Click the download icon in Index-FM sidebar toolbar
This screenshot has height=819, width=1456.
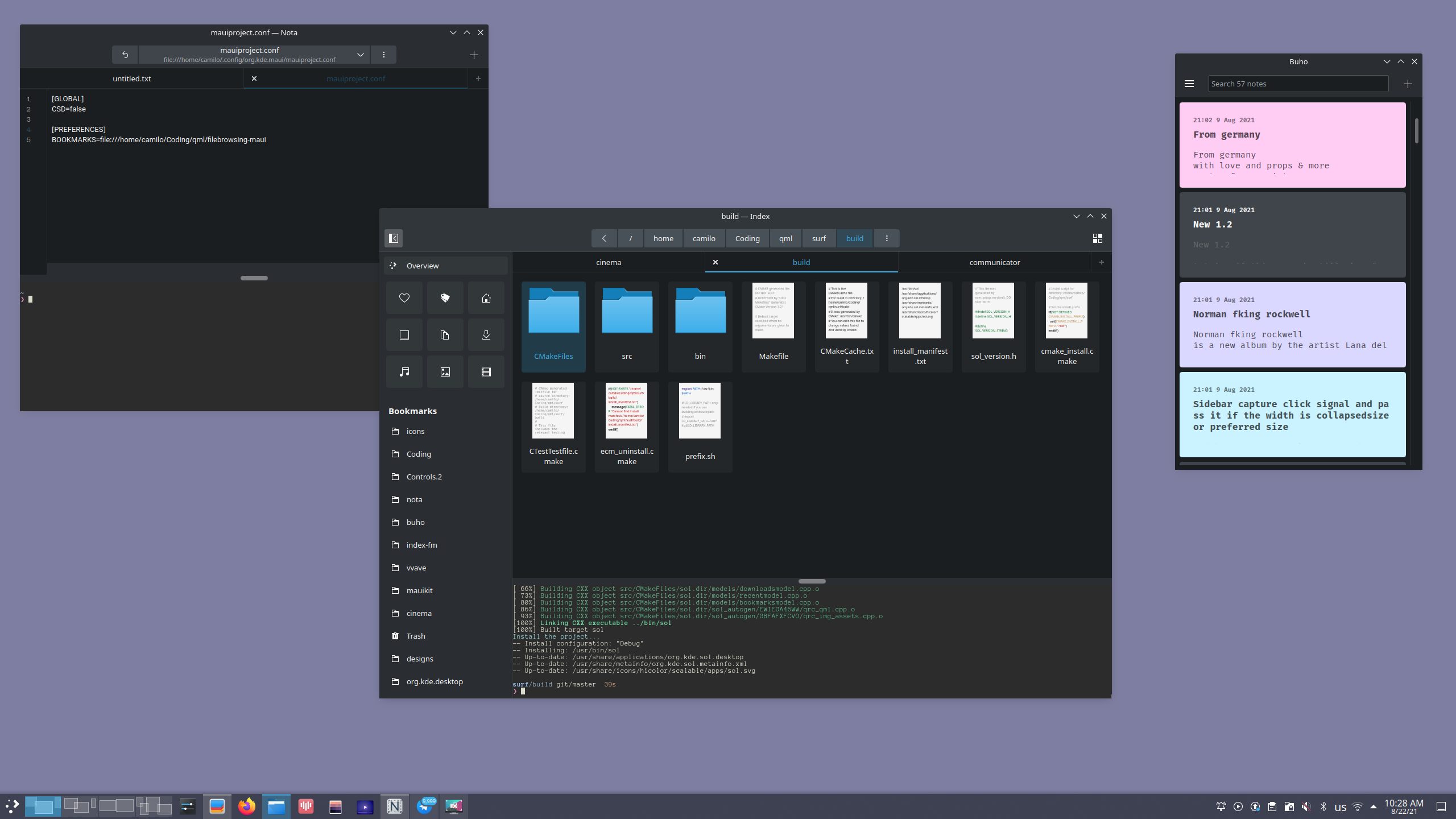(486, 334)
